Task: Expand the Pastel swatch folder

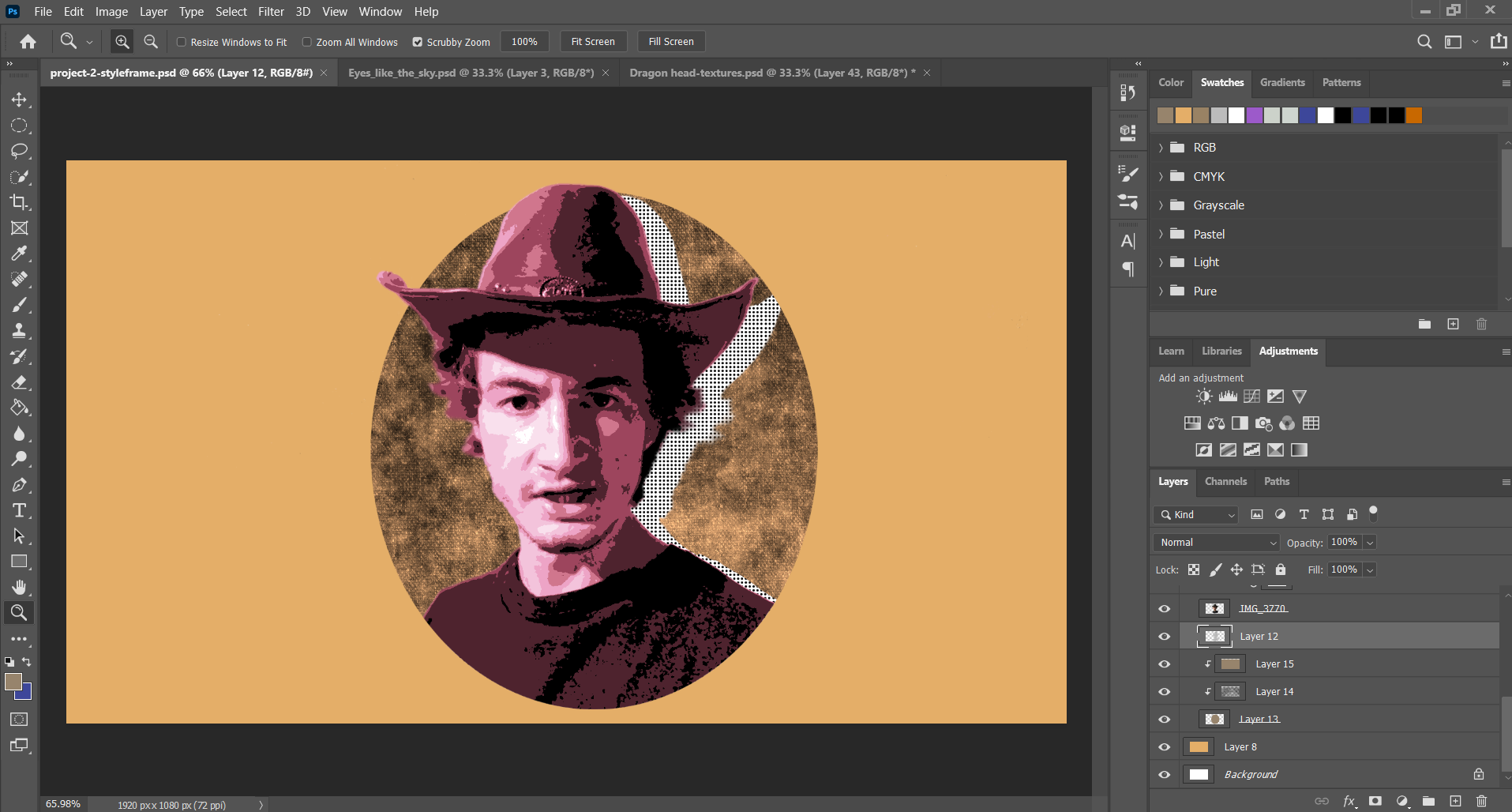Action: [1161, 234]
